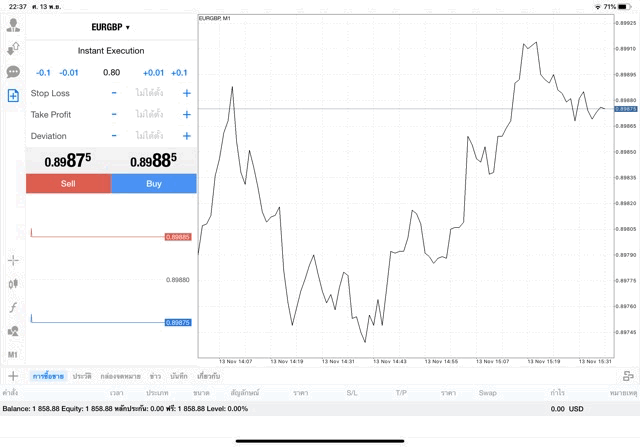This screenshot has width=640, height=447.
Task: Open the chat speech bubble icon
Action: point(13,72)
